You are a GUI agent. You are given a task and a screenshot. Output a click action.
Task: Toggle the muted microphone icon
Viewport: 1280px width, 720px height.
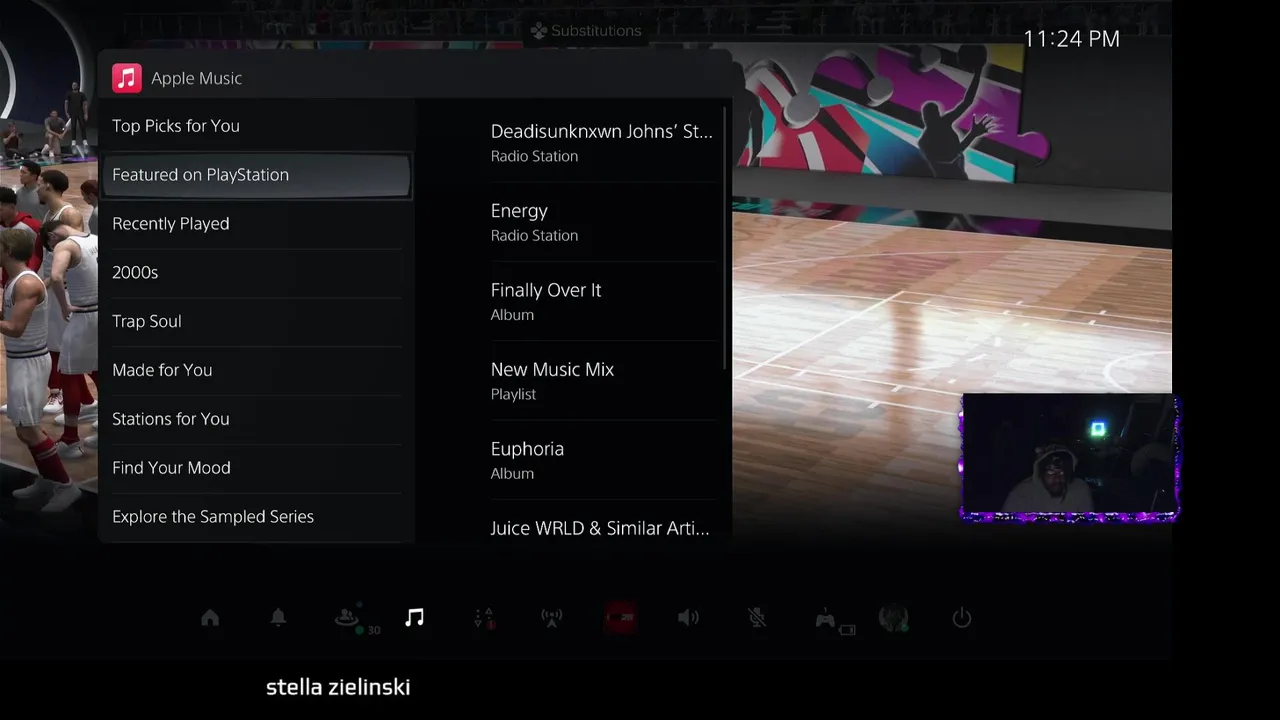pos(757,618)
